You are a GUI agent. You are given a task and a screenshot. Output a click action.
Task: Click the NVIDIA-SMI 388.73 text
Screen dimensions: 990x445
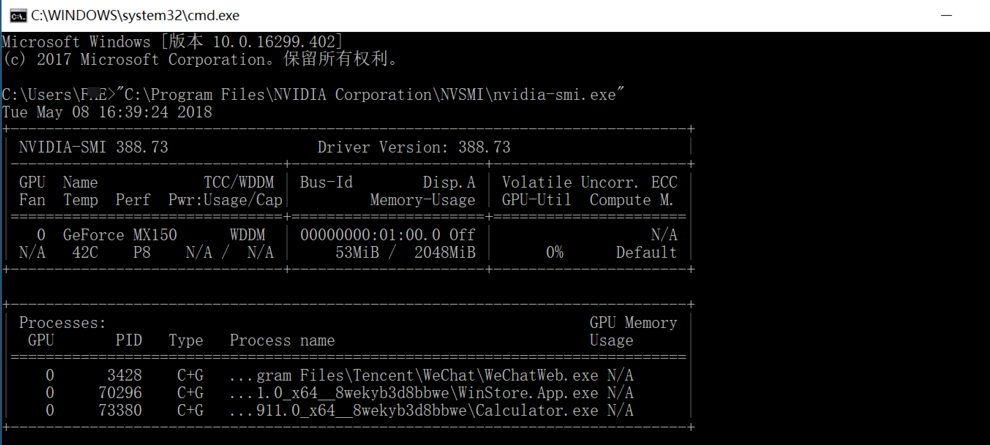(93, 147)
